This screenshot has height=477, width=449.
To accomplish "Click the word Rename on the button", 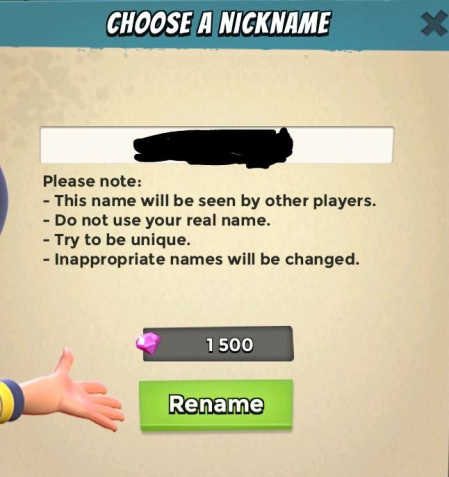I will (216, 404).
